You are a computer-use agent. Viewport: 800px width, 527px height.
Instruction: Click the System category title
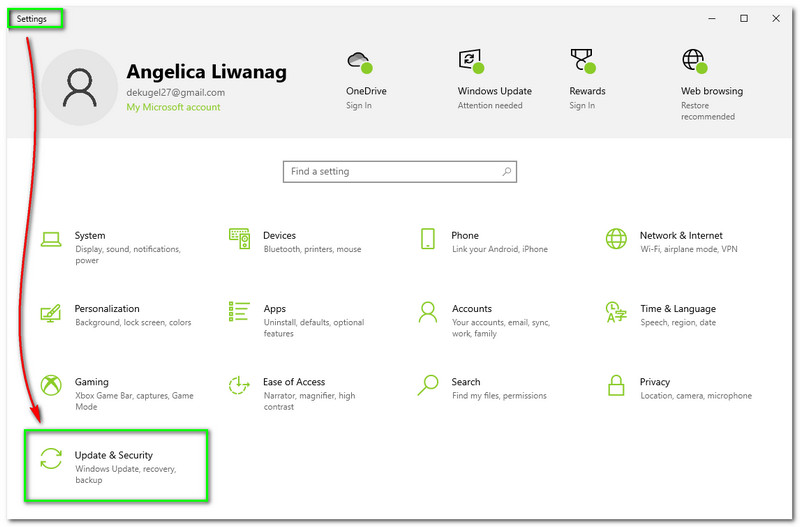tap(90, 235)
